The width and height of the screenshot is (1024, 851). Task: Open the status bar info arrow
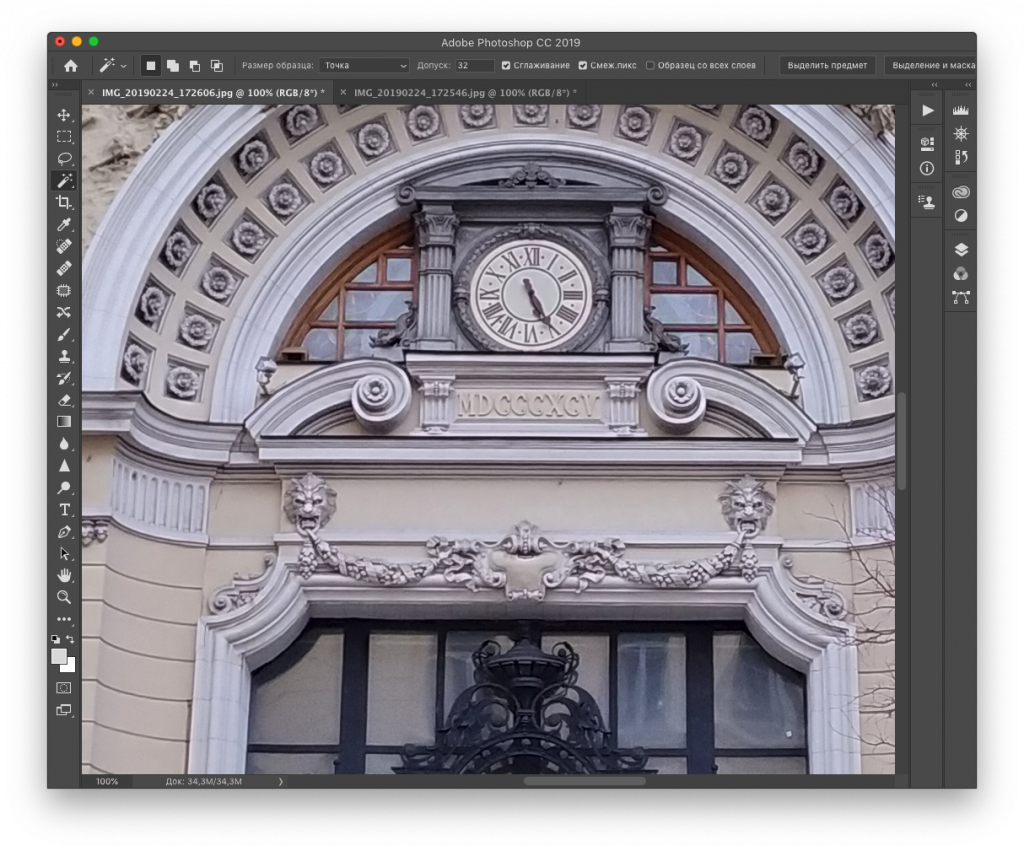280,781
